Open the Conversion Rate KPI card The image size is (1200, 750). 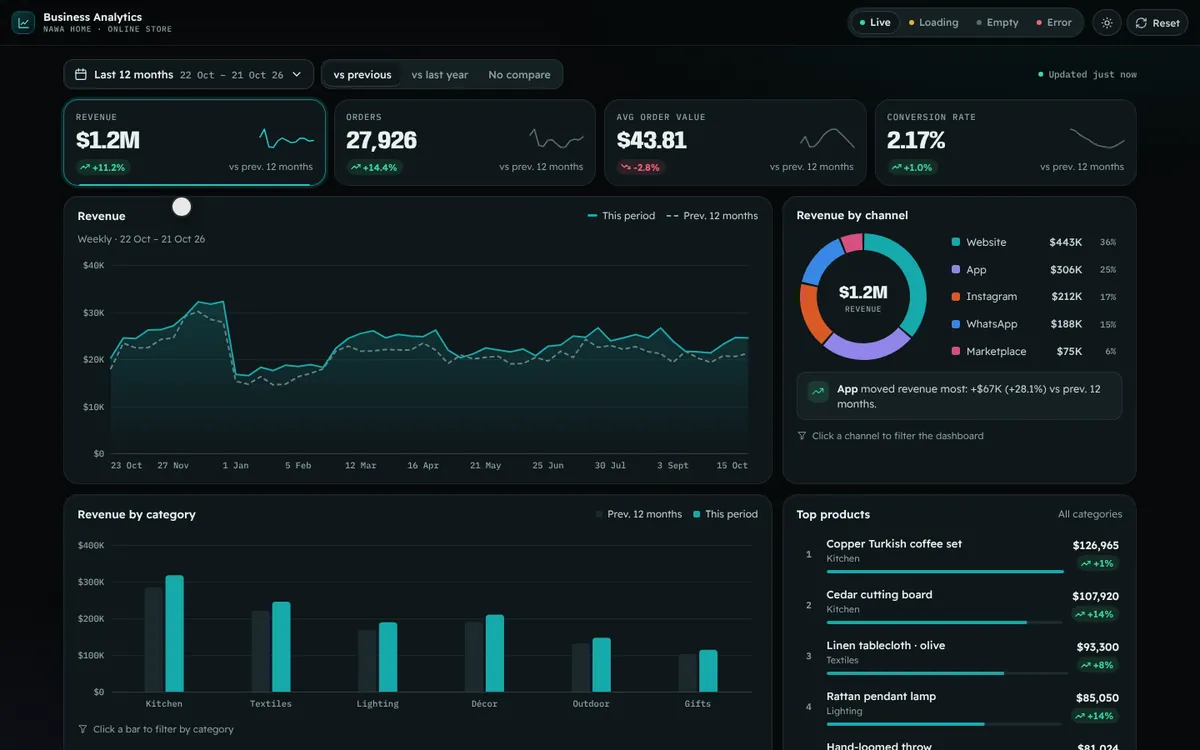[1006, 142]
